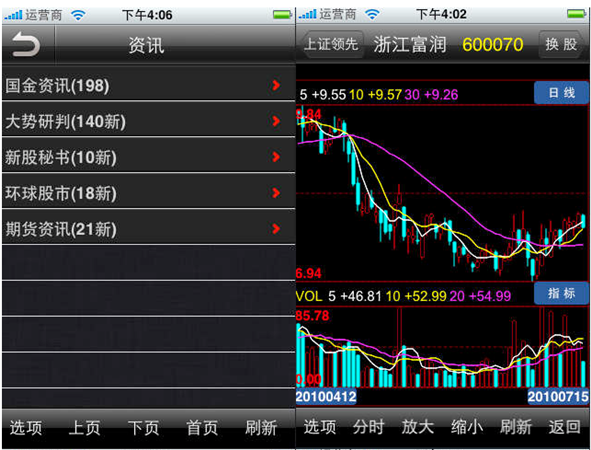Tap the stock name 浙江富润
The image size is (591, 450).
point(410,45)
